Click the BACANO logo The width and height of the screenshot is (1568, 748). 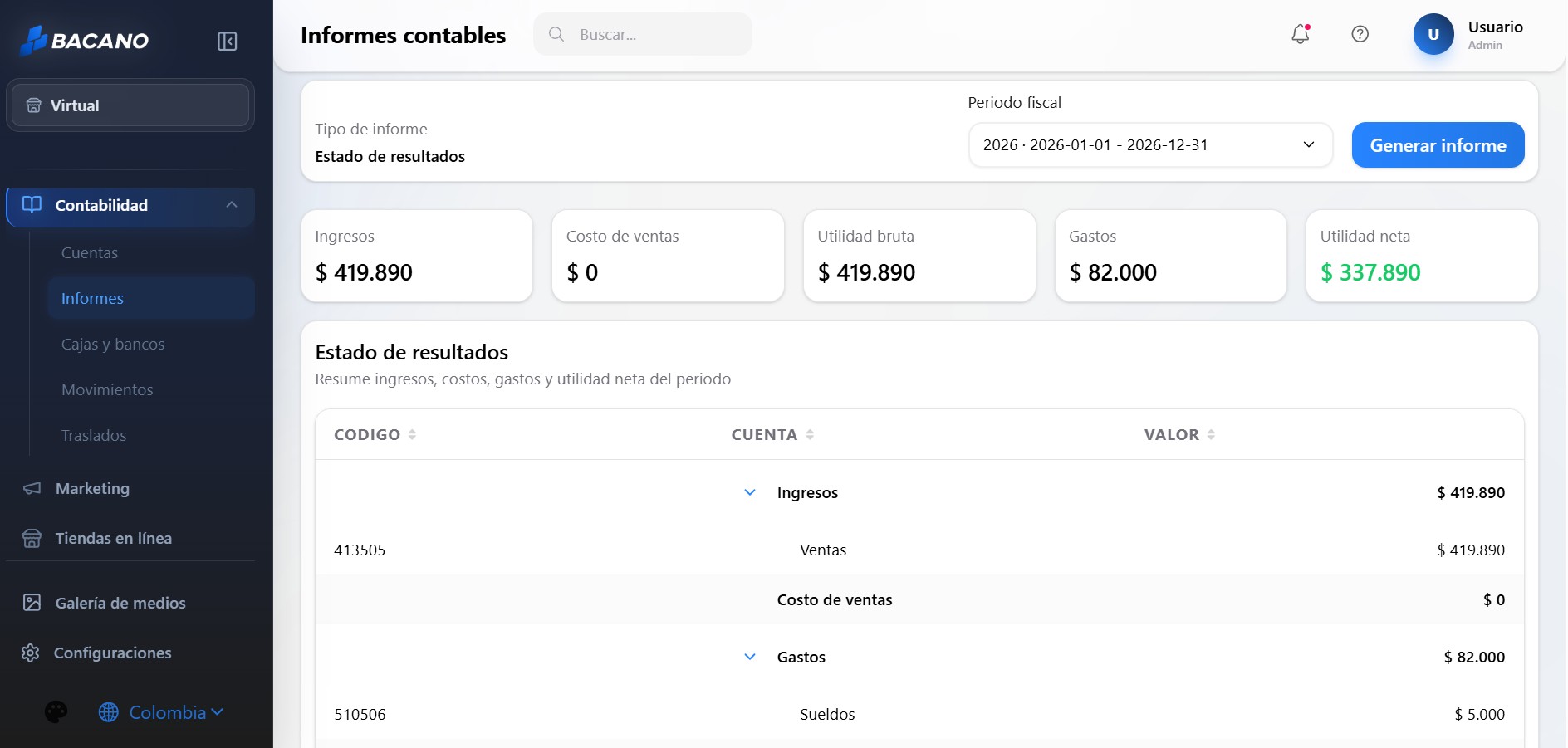tap(84, 40)
